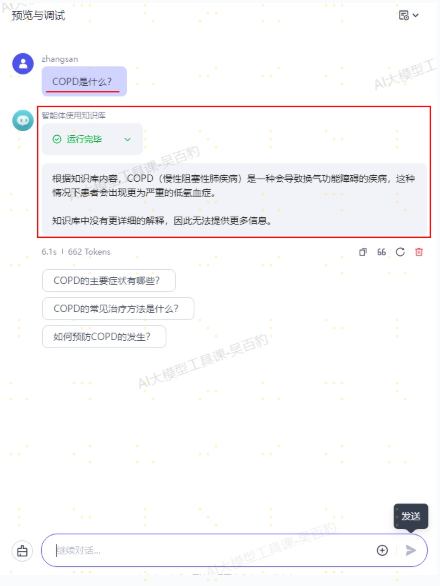The height and width of the screenshot is (586, 440).
Task: Click the chatbot avatar icon
Action: click(23, 120)
